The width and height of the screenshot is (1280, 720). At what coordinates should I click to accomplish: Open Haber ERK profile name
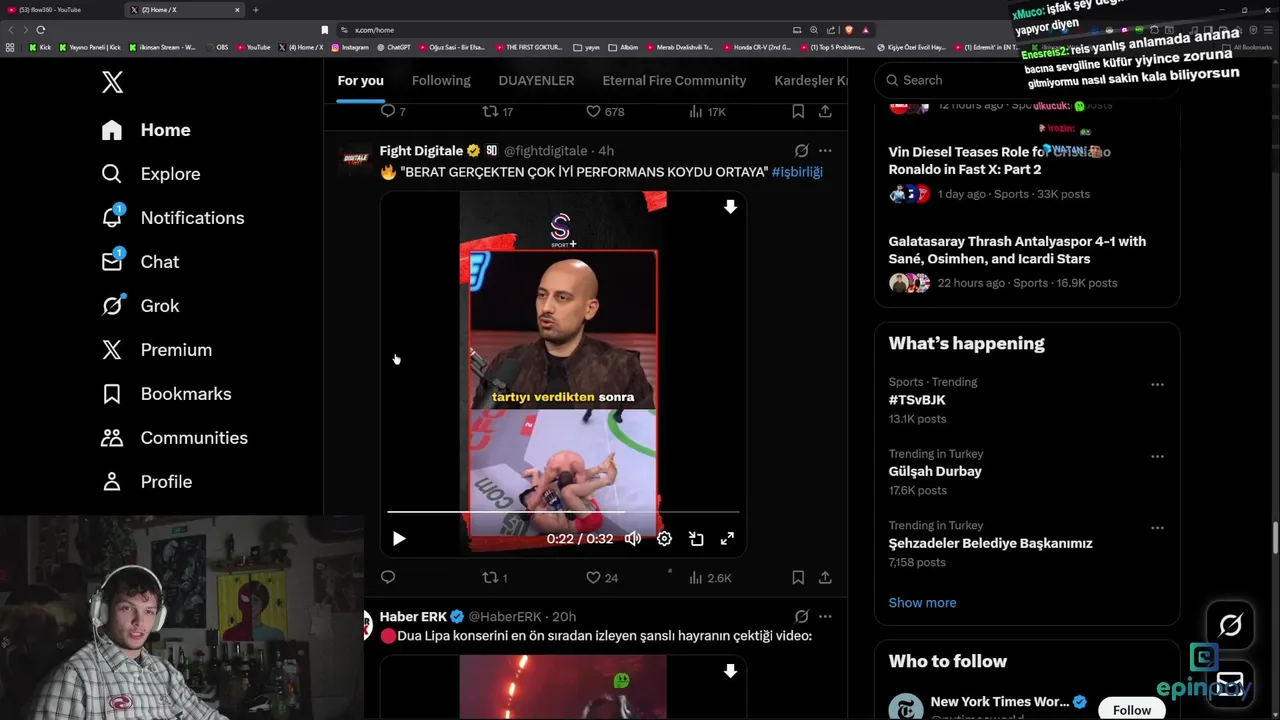(x=413, y=617)
